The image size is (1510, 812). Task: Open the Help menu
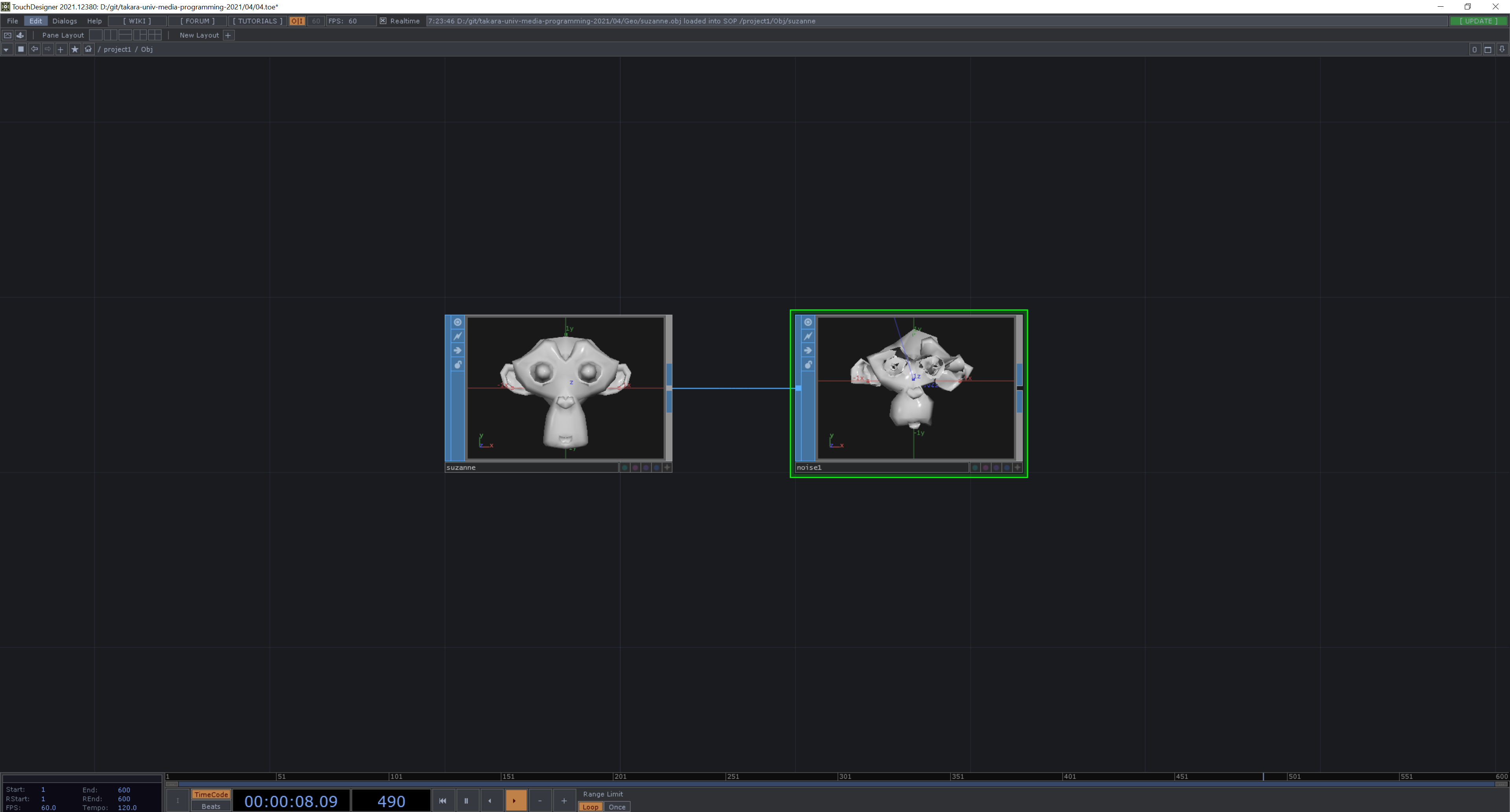tap(94, 21)
